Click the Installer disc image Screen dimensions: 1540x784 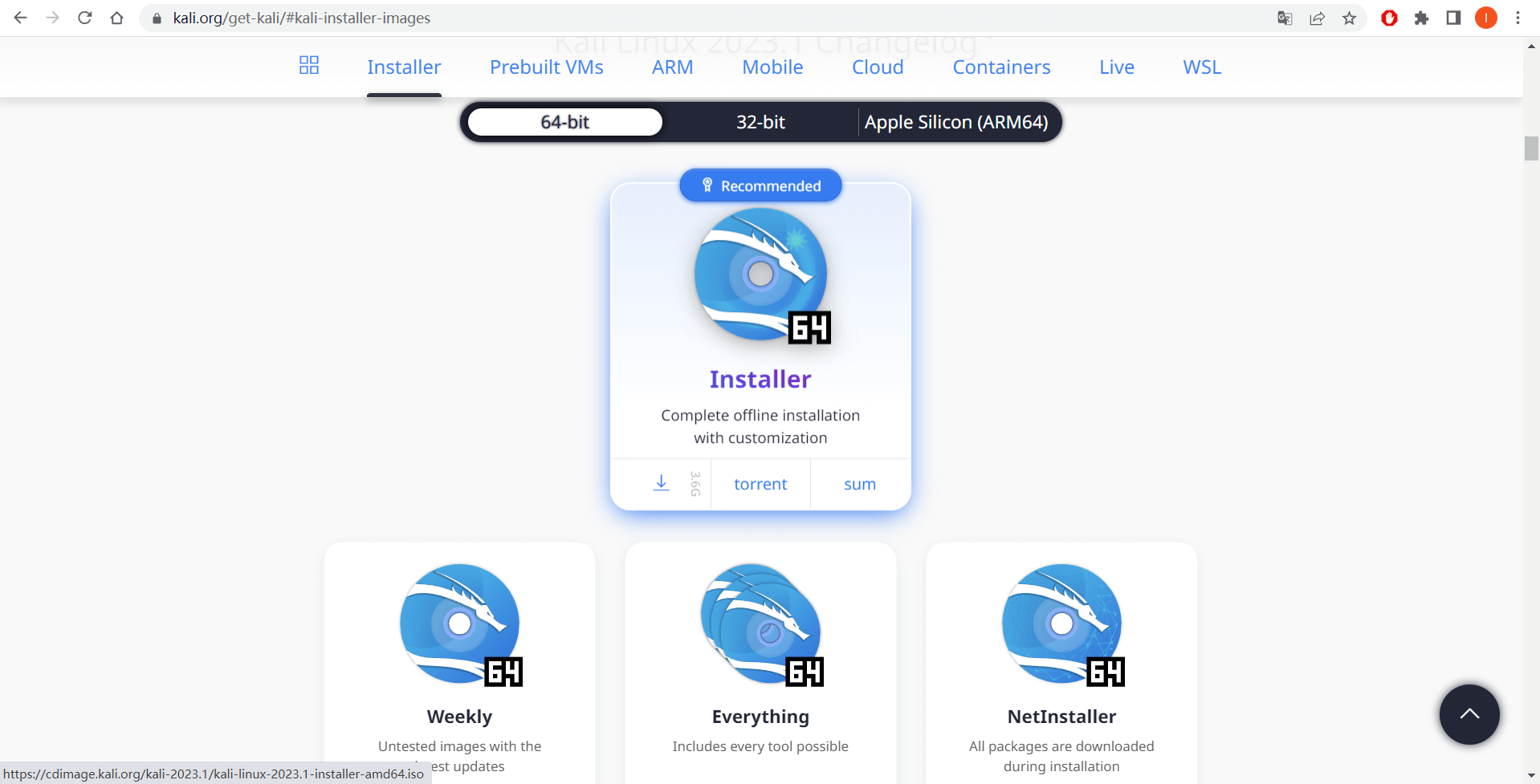point(761,274)
